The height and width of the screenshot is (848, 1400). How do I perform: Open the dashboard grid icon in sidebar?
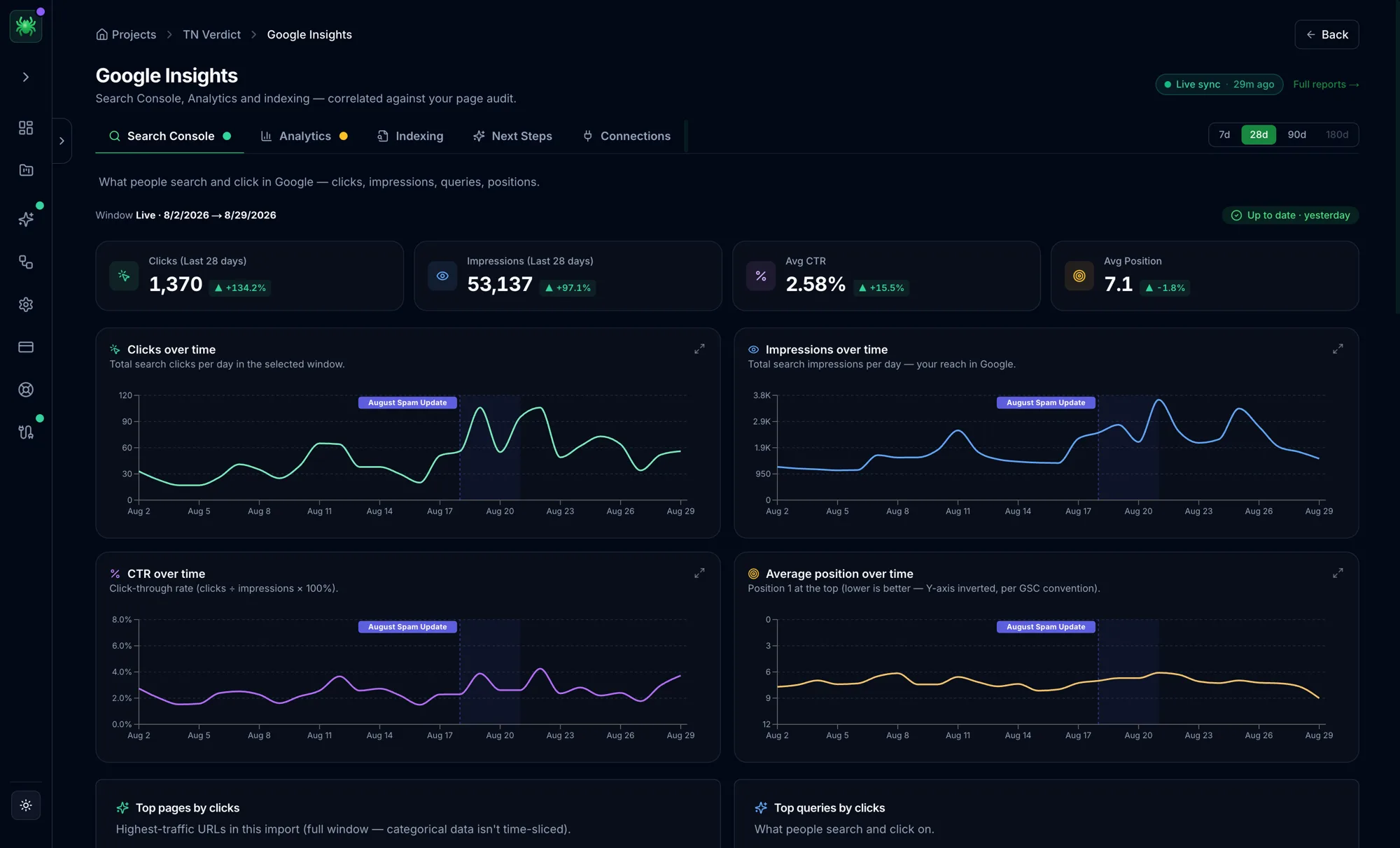pos(26,127)
